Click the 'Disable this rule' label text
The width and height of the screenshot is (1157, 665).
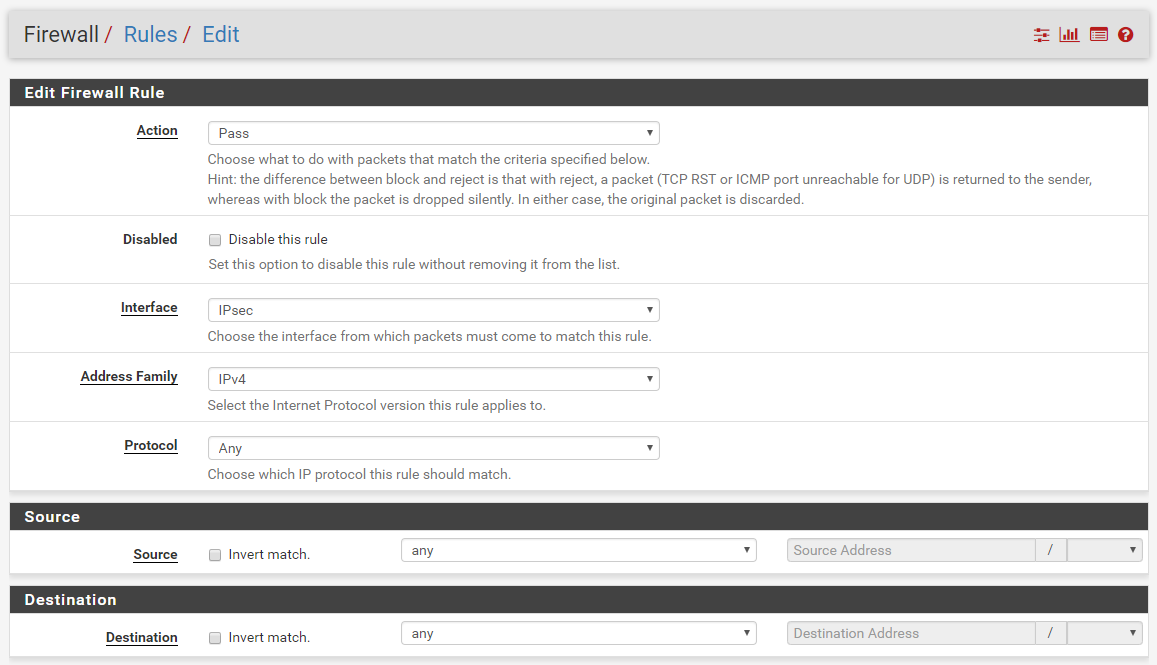[x=278, y=239]
